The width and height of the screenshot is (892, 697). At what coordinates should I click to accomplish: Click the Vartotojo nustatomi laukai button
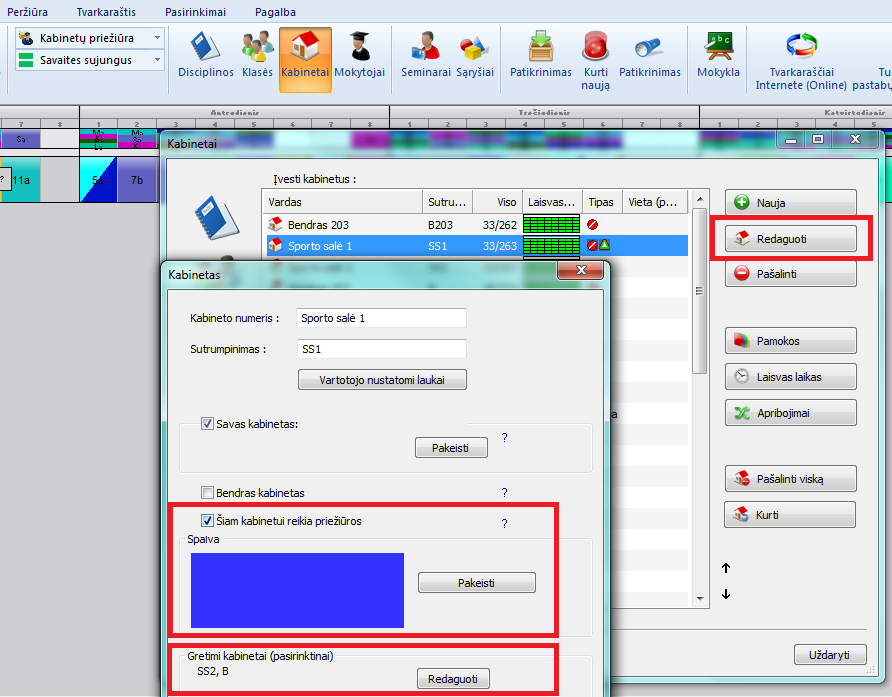pyautogui.click(x=382, y=380)
